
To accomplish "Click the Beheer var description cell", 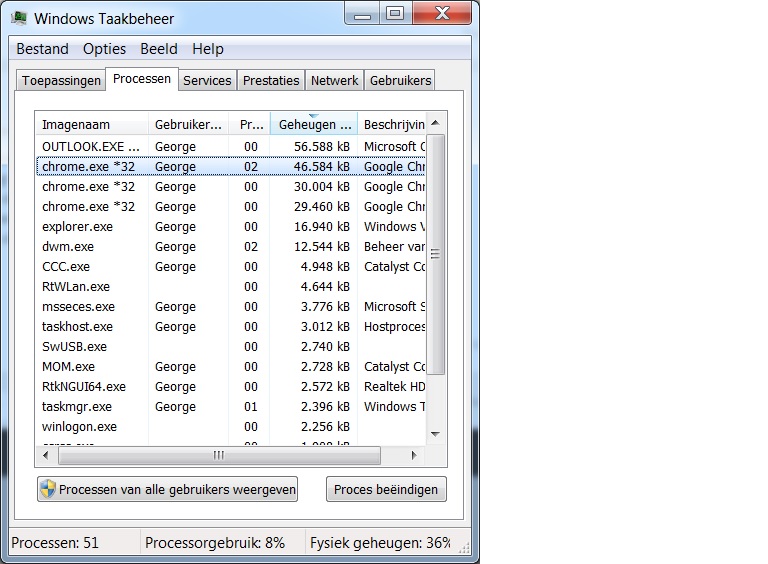I will (394, 247).
